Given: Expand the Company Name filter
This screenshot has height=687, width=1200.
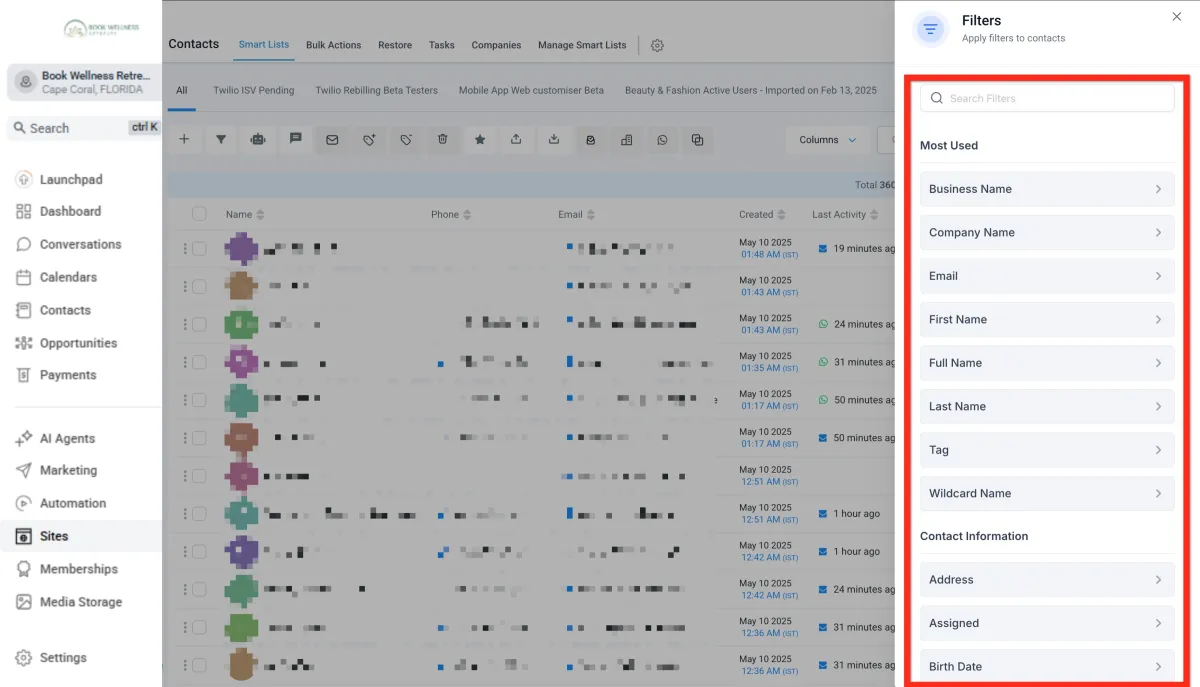Looking at the screenshot, I should click(1047, 232).
